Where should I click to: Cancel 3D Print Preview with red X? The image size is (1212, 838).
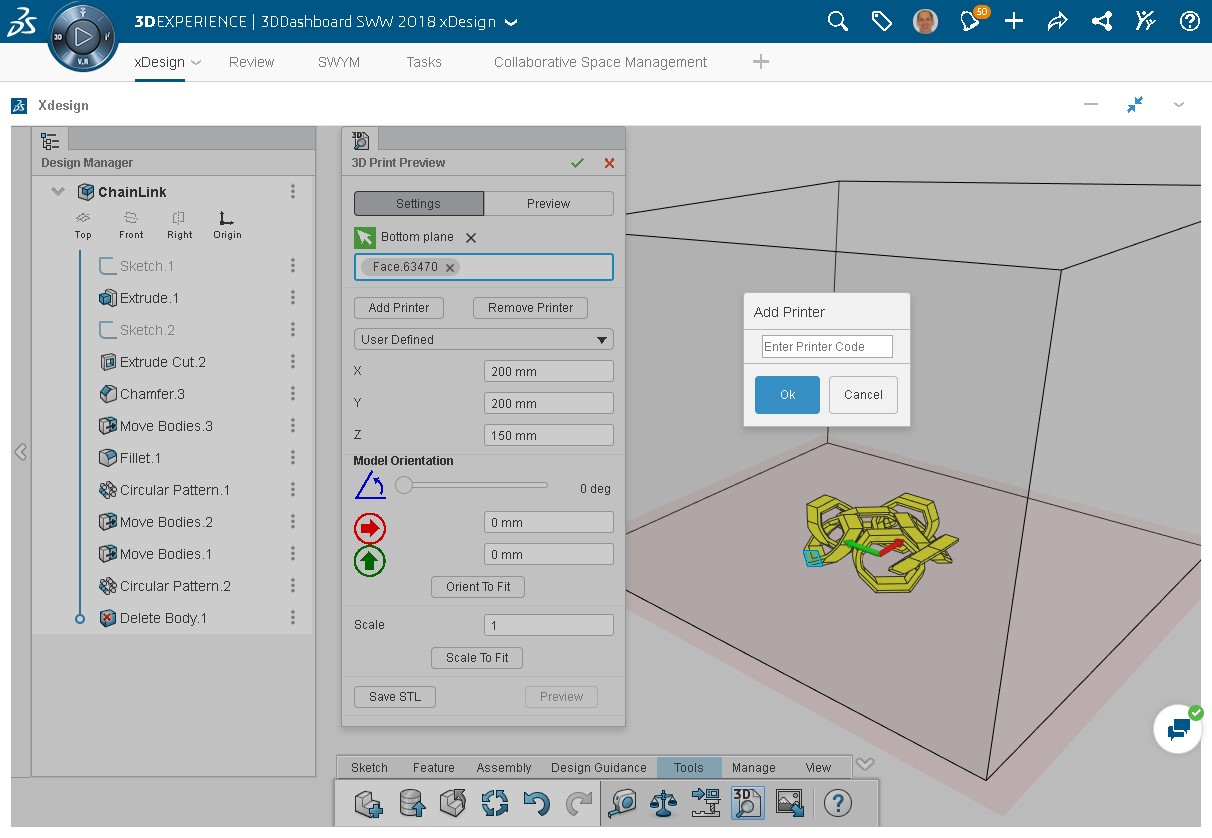609,163
